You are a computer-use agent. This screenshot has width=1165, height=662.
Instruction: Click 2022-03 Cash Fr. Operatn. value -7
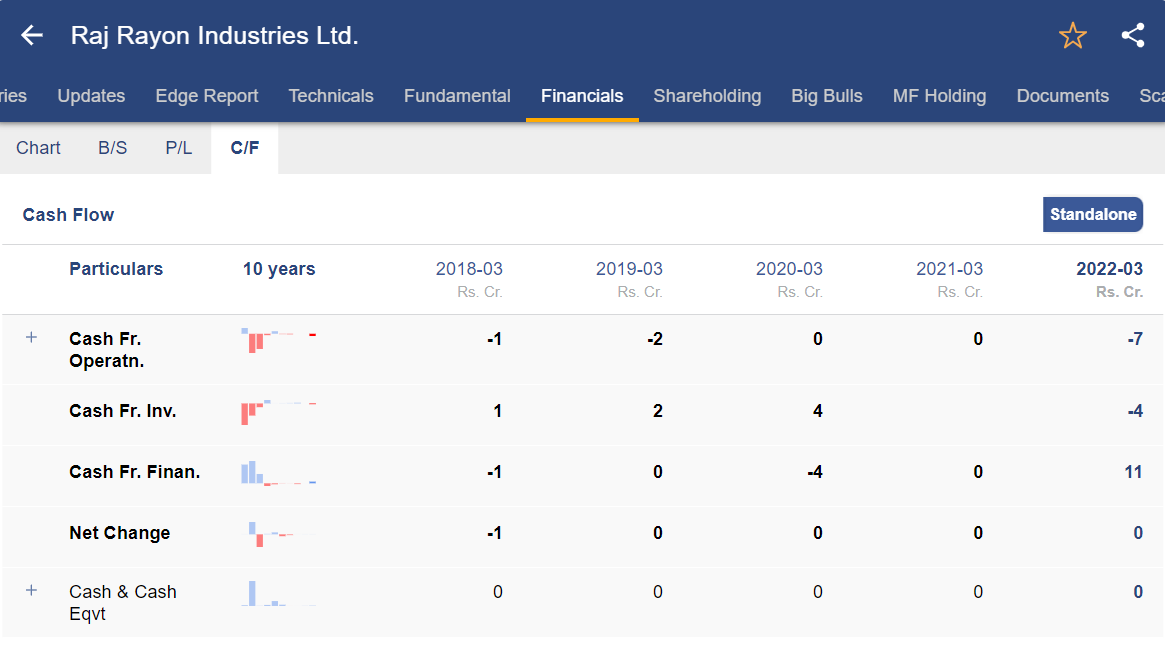click(1135, 339)
